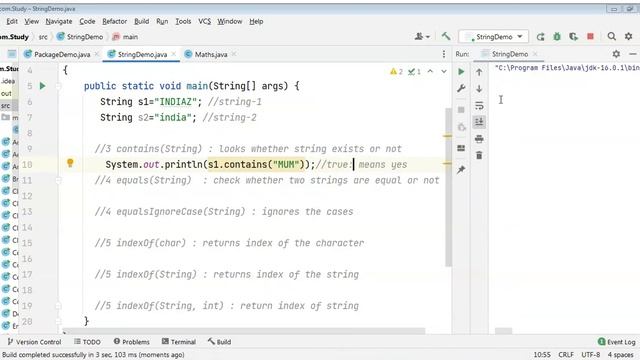Open the editor tabs options menu
This screenshot has height=360, width=640.
(x=444, y=54)
